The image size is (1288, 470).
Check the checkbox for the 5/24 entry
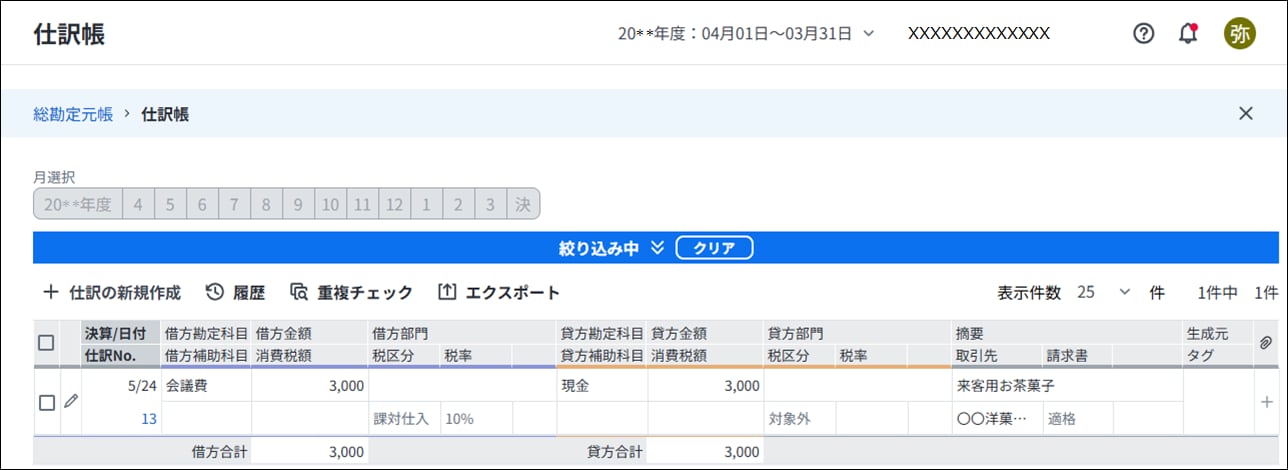coord(46,402)
